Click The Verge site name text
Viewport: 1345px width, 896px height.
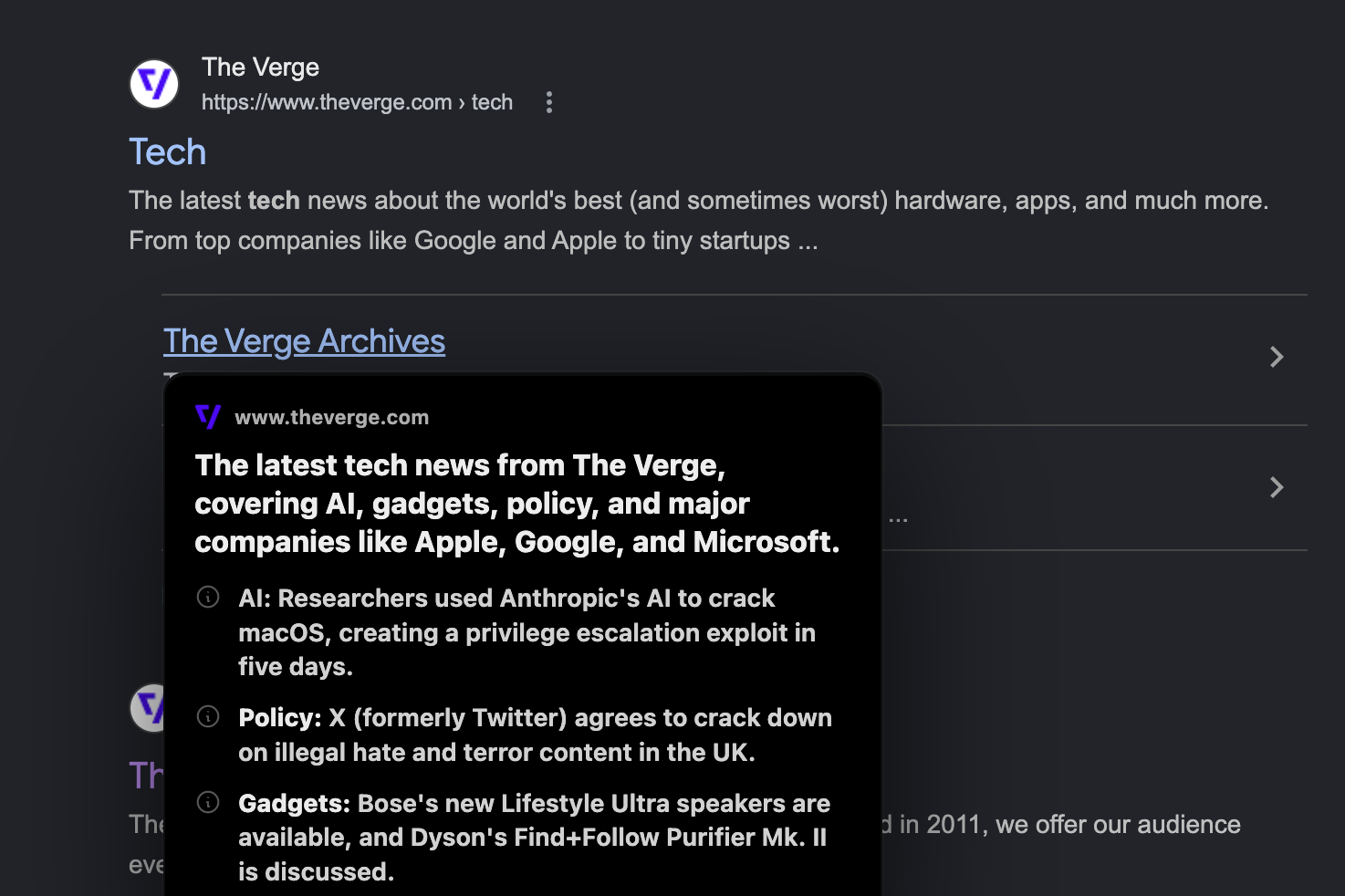pyautogui.click(x=260, y=68)
